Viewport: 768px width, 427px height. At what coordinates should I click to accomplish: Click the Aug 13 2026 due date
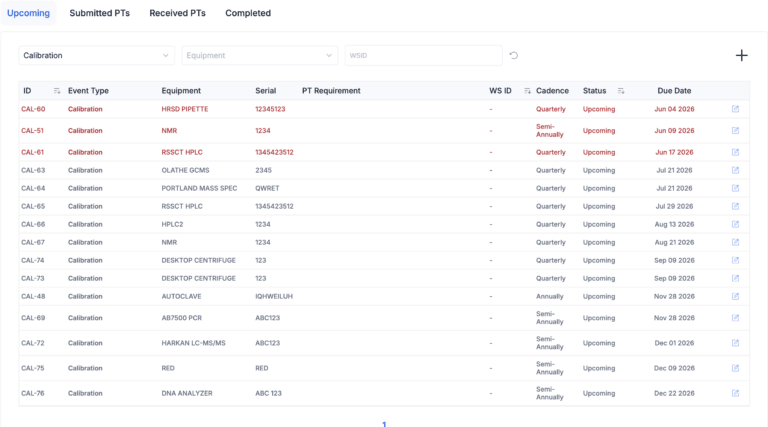point(674,224)
